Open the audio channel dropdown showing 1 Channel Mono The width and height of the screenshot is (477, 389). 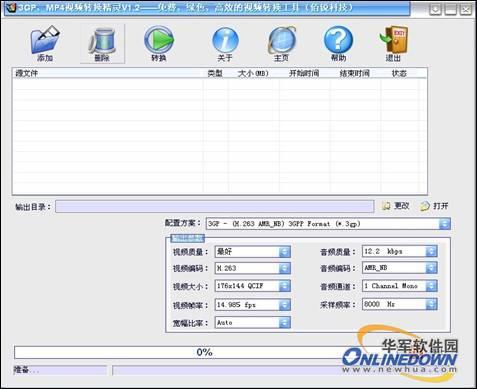[x=400, y=286]
